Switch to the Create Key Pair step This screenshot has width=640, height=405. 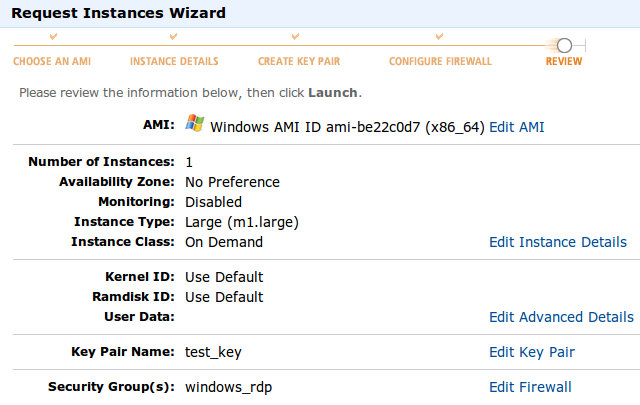[x=299, y=62]
